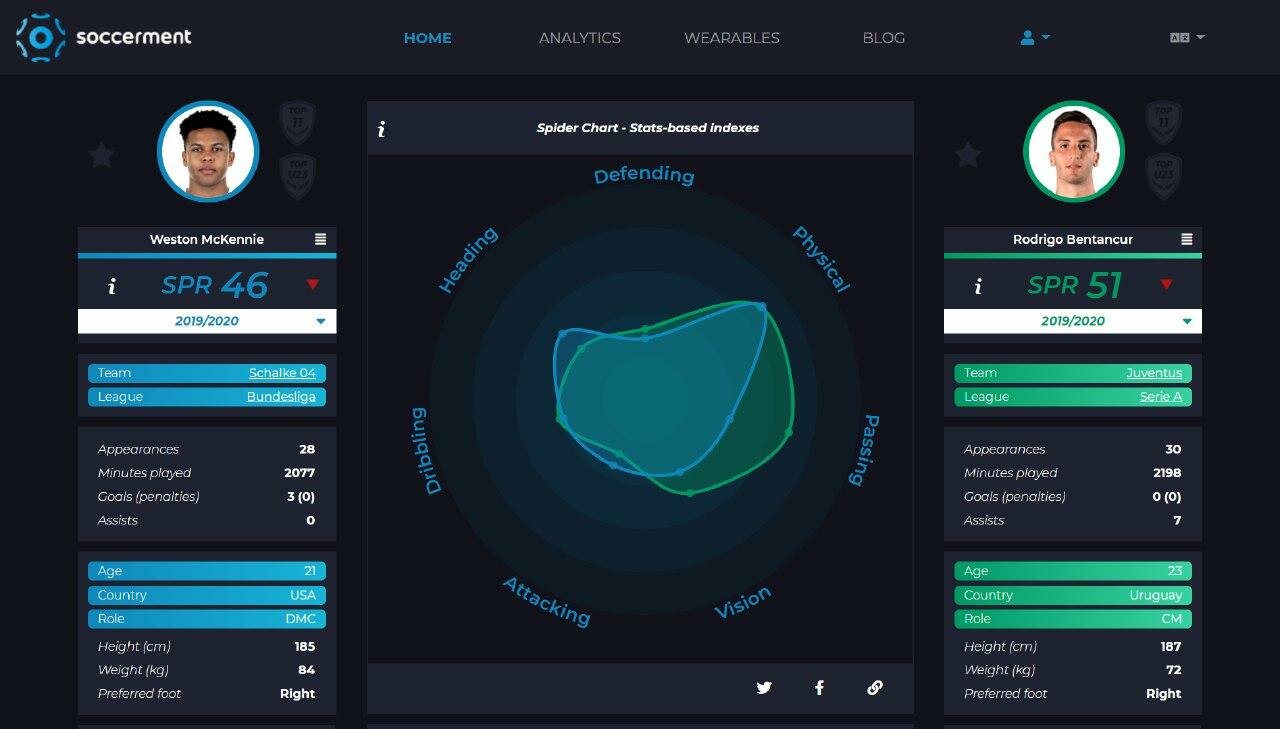This screenshot has height=729, width=1280.
Task: Click Bentancur's Minutes played value 2198
Action: coord(1167,473)
